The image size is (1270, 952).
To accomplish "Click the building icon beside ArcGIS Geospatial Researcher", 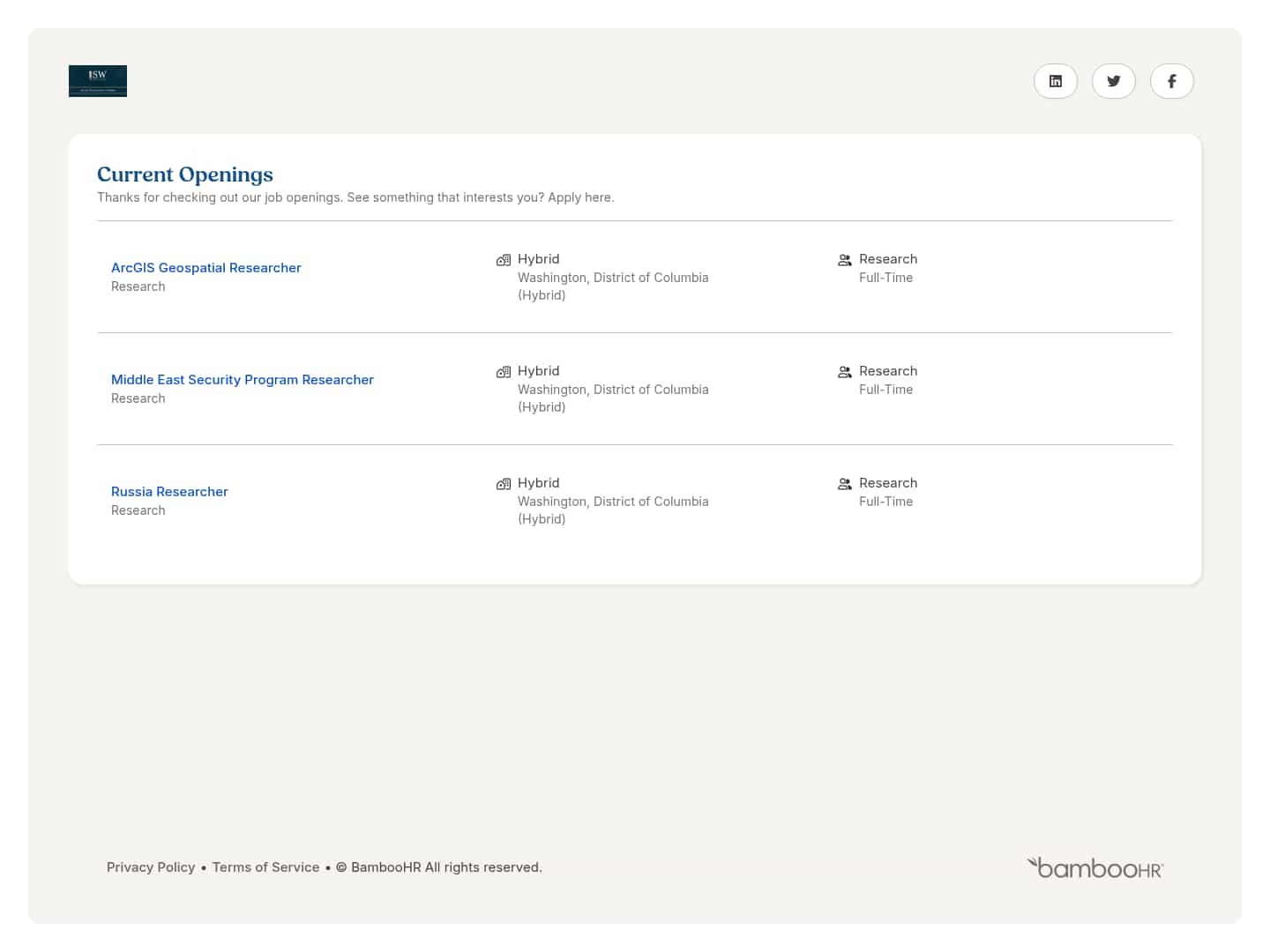I will coord(504,259).
